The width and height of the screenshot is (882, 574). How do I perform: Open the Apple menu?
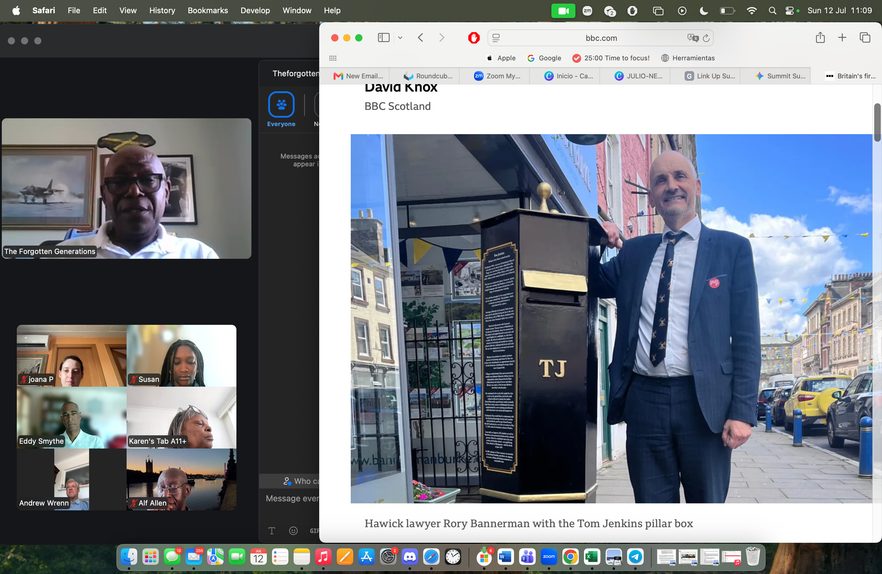(x=16, y=10)
